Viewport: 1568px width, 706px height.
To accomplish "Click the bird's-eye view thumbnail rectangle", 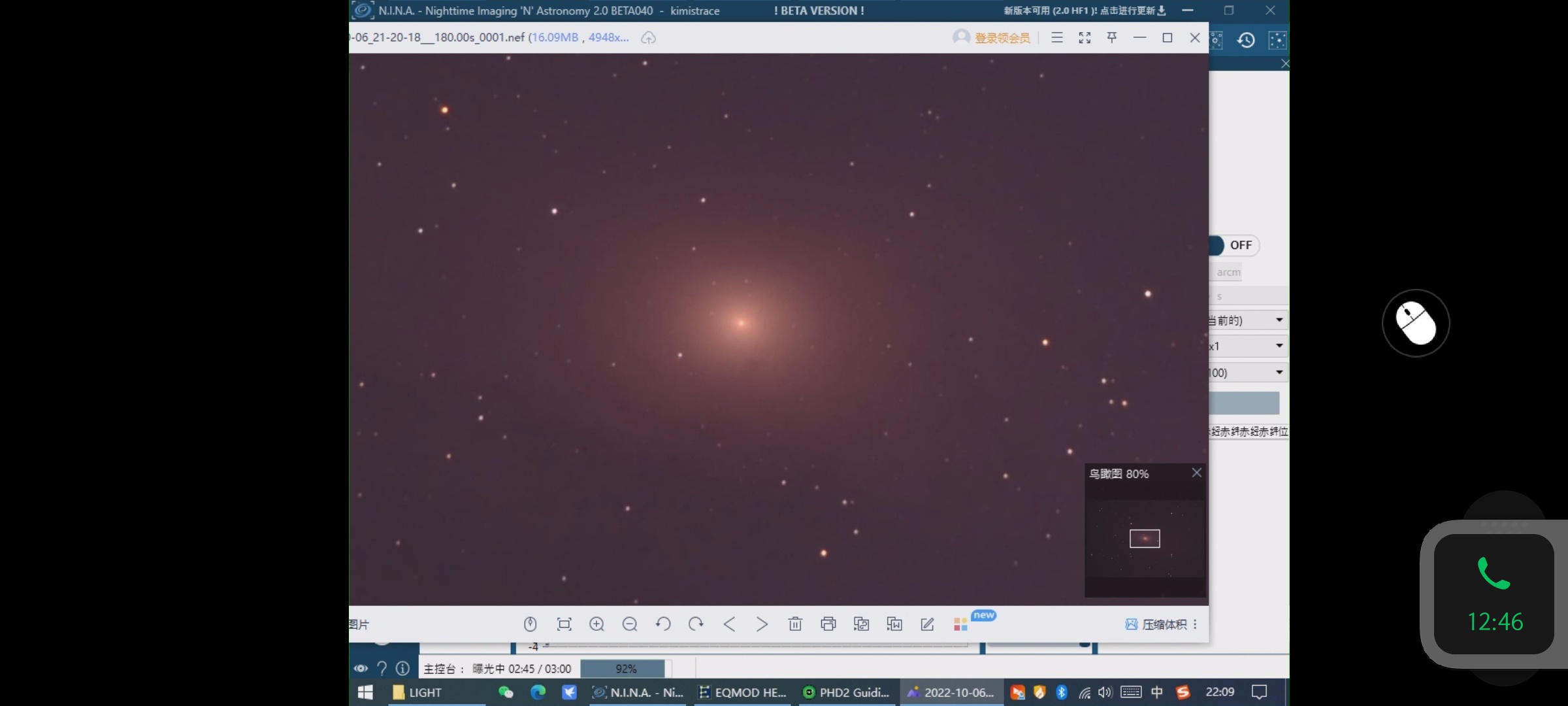I will (1145, 539).
